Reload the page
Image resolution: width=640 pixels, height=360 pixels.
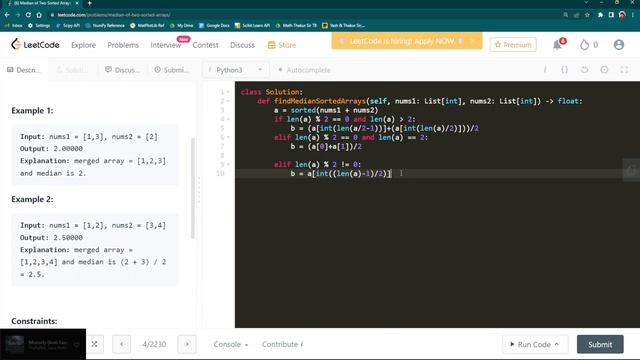(28, 15)
